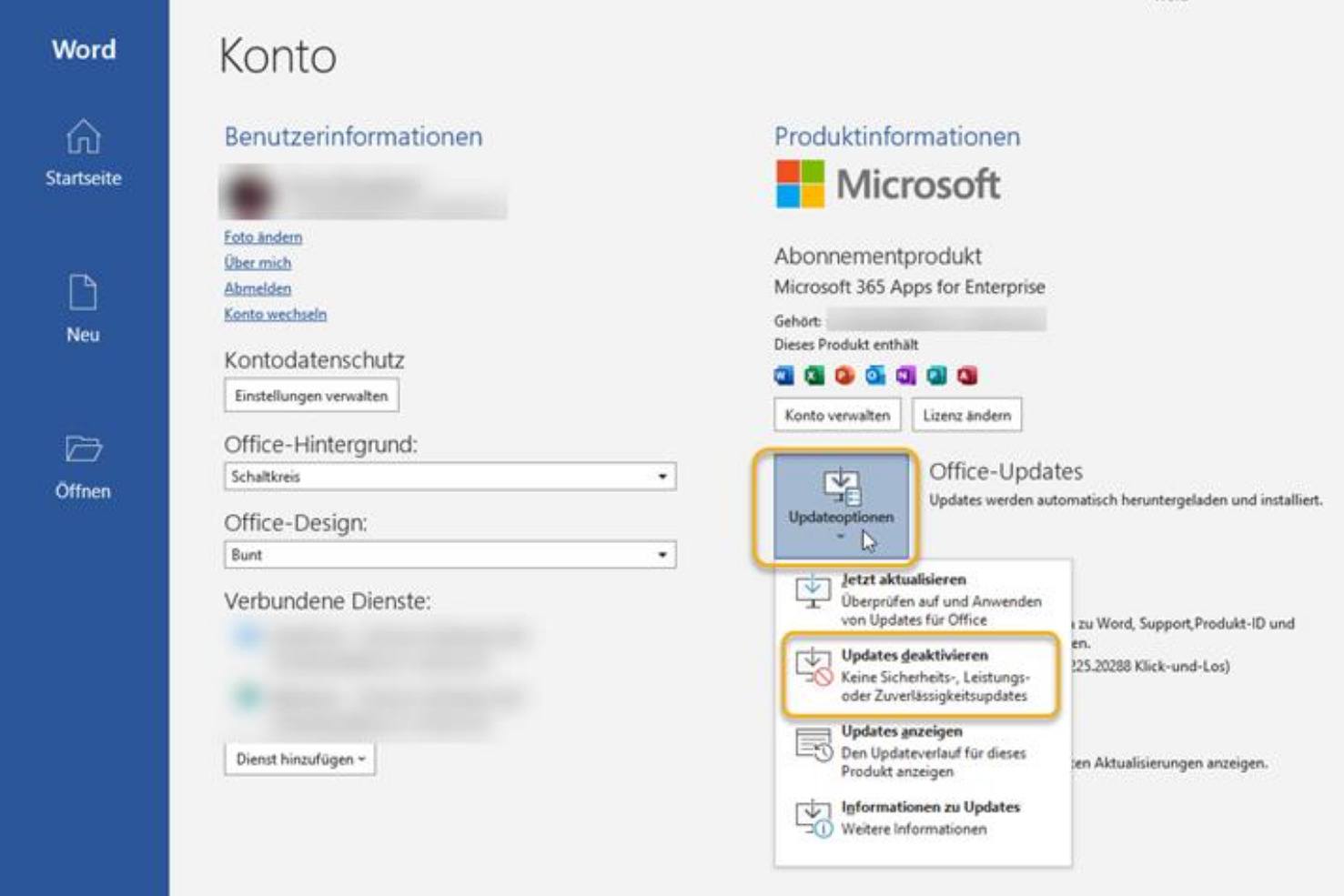Viewport: 1344px width, 896px height.
Task: Click the Foto ändern link
Action: tap(263, 237)
